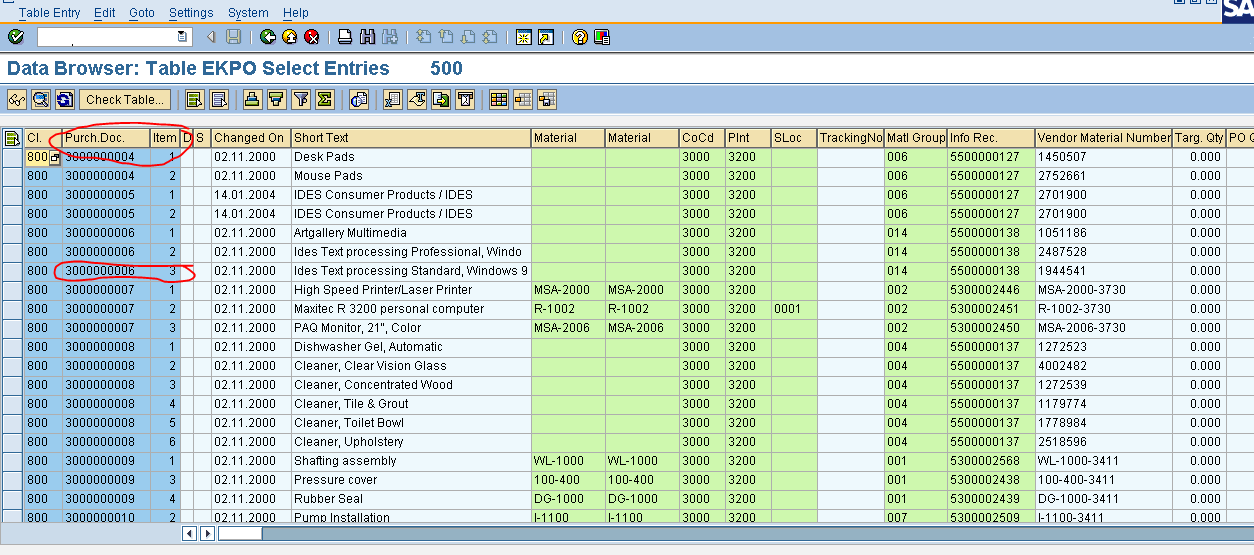Sort the list in ascending order
Screen dimensions: 1254x555
pyautogui.click(x=252, y=100)
